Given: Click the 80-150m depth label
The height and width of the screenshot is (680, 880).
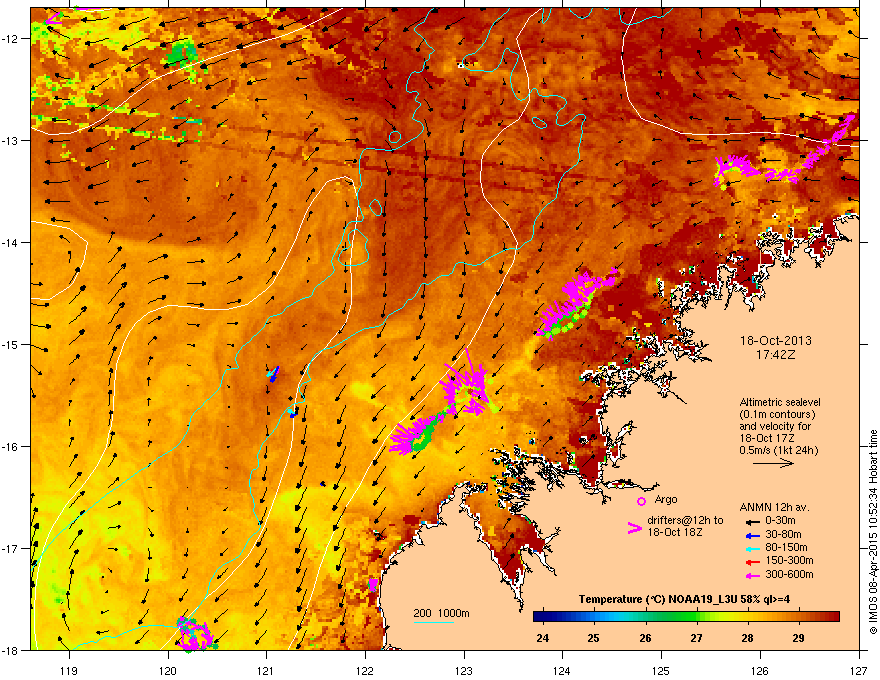Looking at the screenshot, I should pyautogui.click(x=786, y=547).
